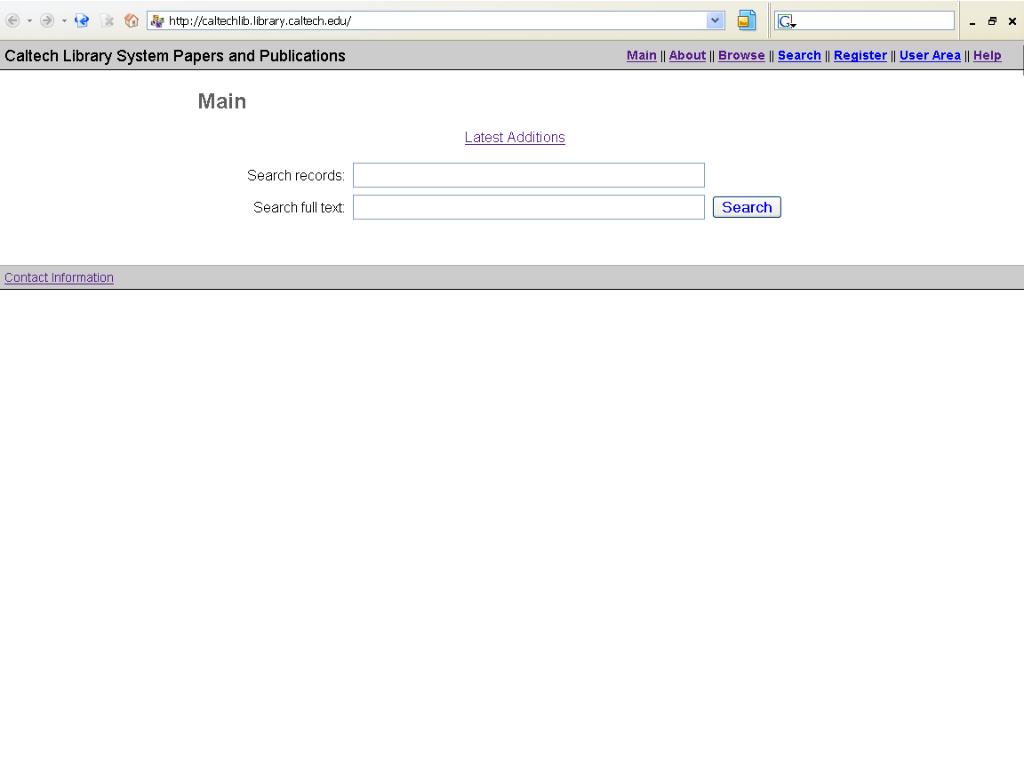Restore down the browser window
The height and width of the screenshot is (768, 1024).
pyautogui.click(x=992, y=22)
